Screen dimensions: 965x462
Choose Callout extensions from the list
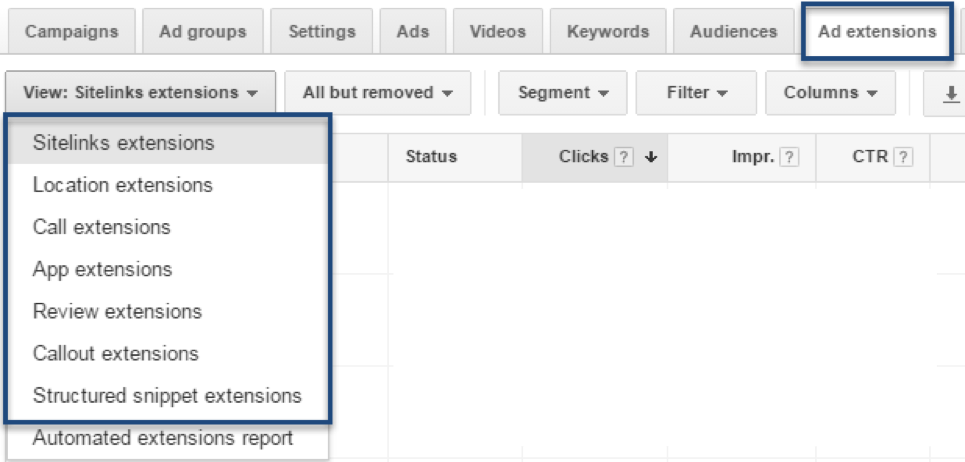pos(115,353)
